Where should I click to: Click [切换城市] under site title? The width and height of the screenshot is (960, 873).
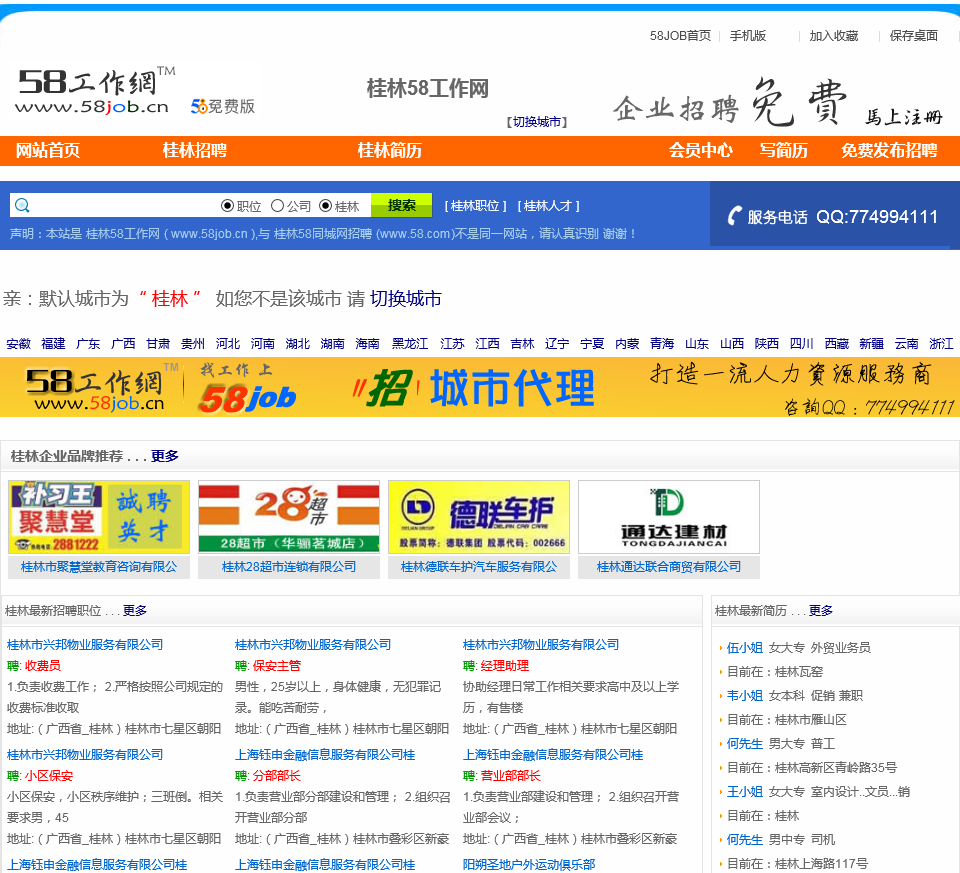537,122
